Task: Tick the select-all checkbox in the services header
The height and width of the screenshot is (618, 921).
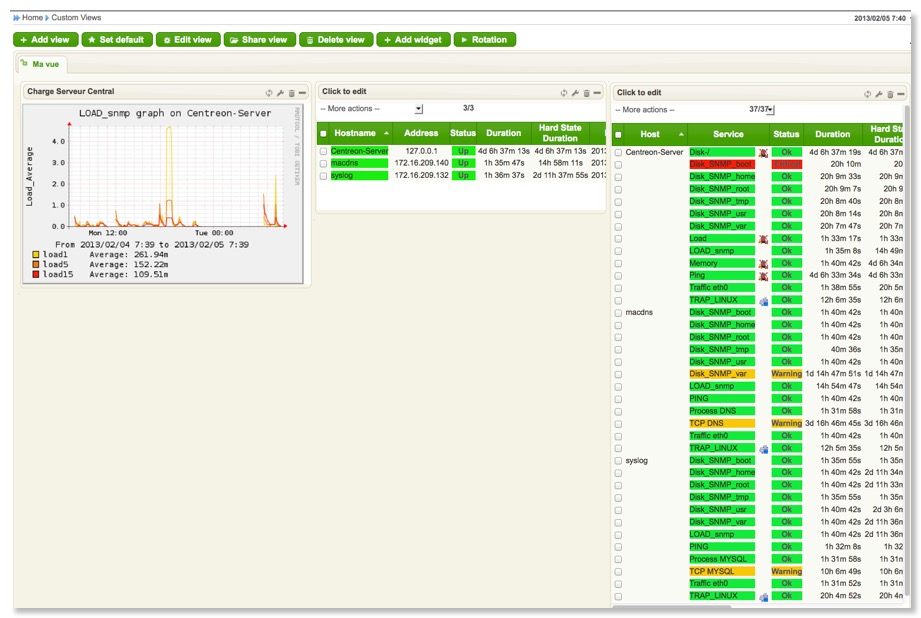Action: pos(617,133)
